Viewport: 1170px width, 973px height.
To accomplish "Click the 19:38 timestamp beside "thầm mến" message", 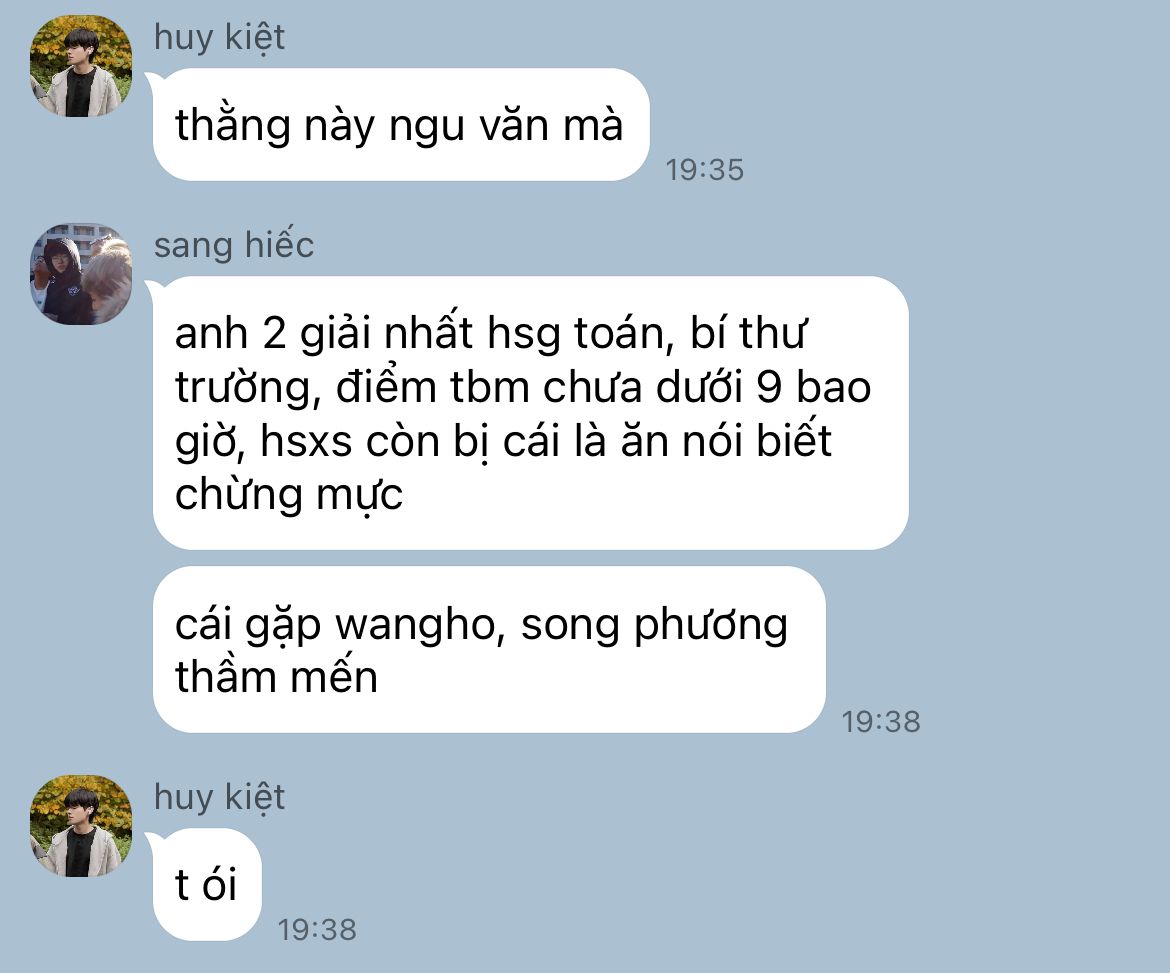I will tap(881, 722).
